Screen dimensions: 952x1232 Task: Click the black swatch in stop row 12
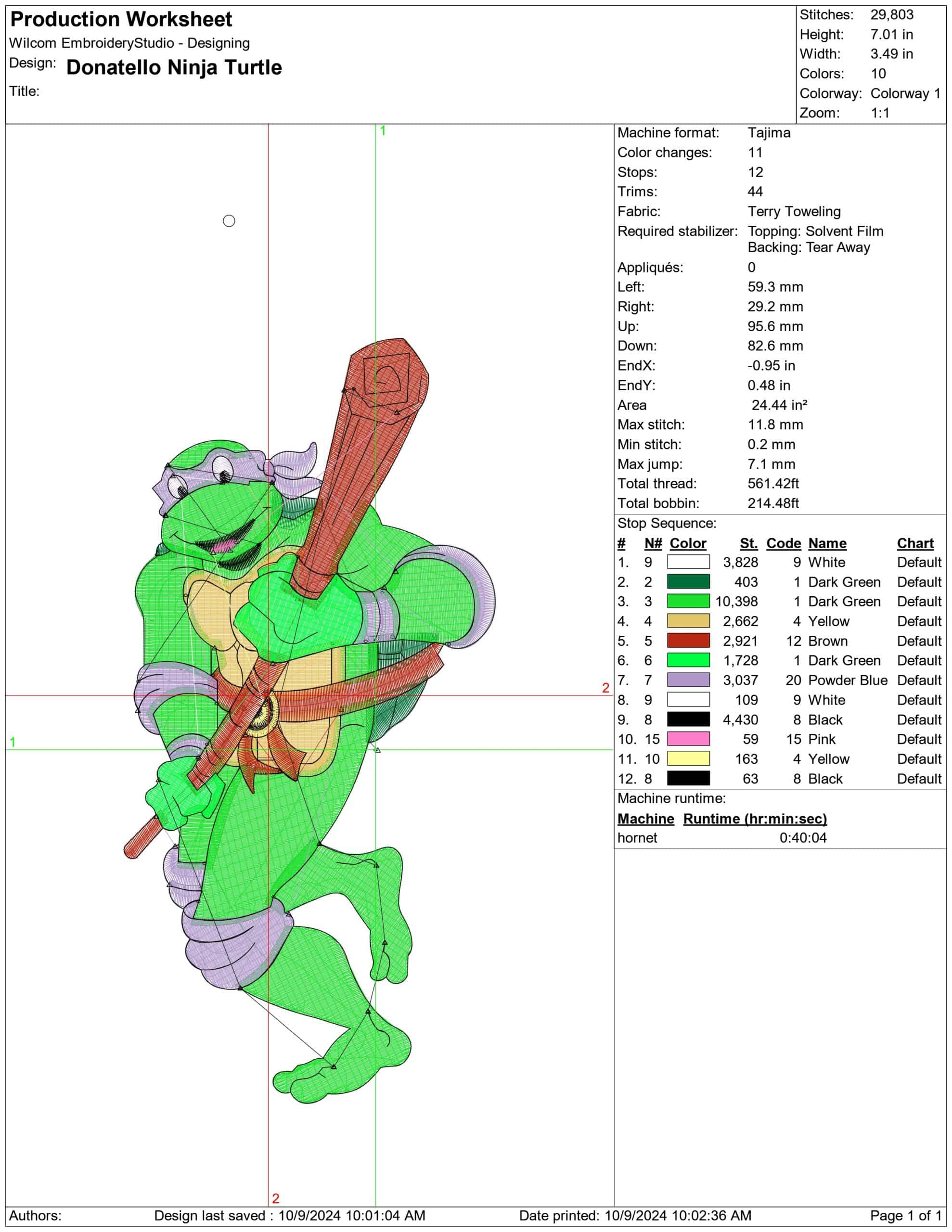click(x=688, y=779)
